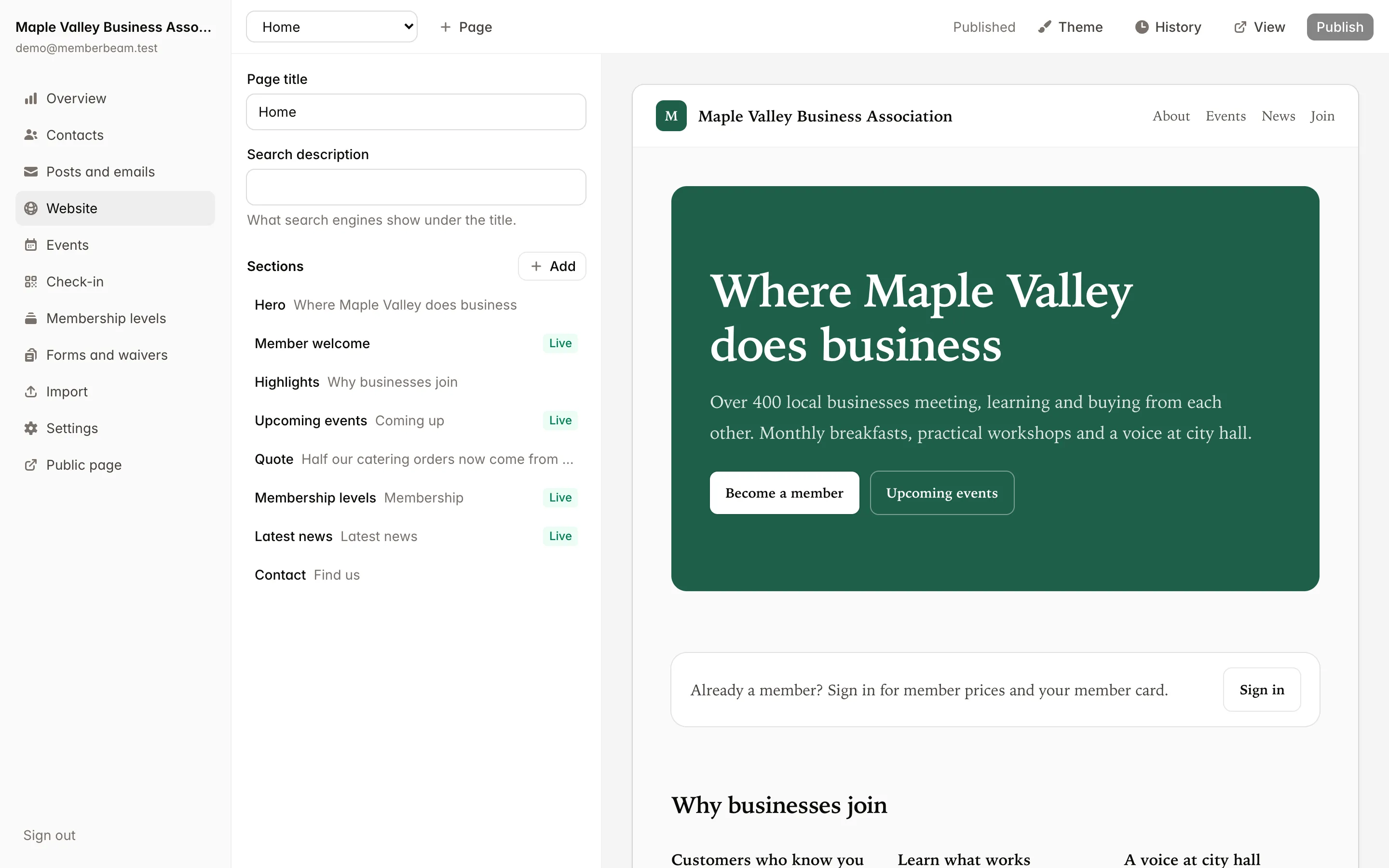
Task: Click the Add section button
Action: click(552, 266)
